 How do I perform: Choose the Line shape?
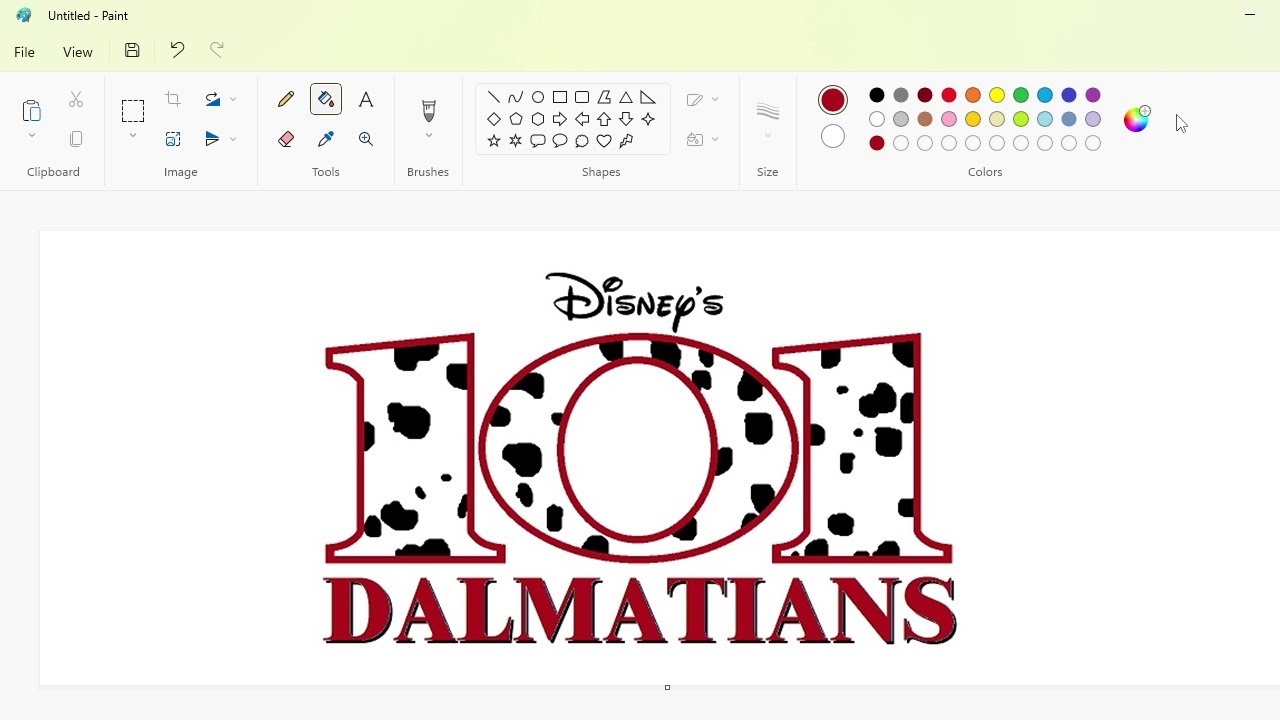pyautogui.click(x=494, y=97)
